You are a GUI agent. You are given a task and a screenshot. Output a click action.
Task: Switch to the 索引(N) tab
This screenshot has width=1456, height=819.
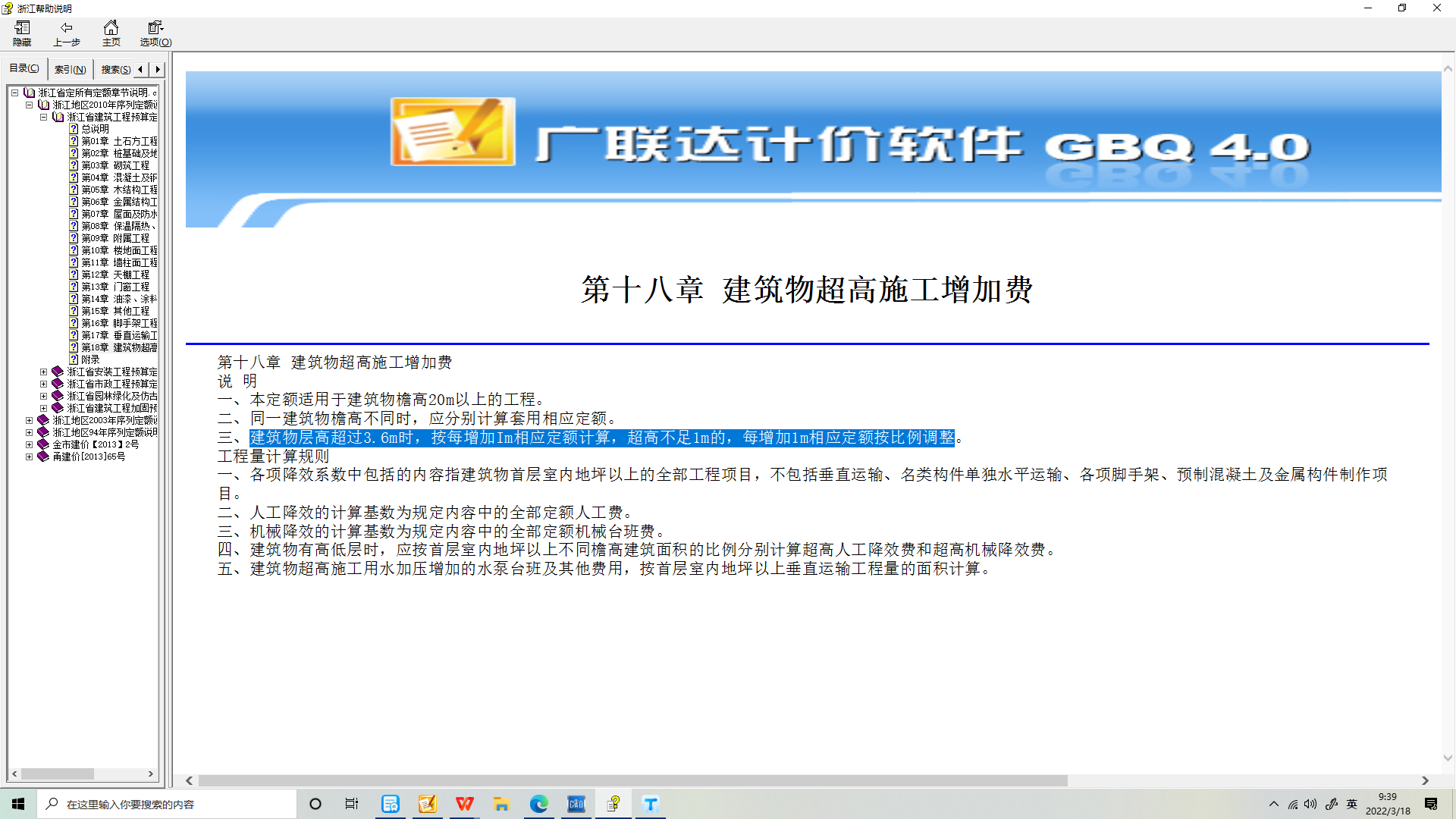point(71,69)
